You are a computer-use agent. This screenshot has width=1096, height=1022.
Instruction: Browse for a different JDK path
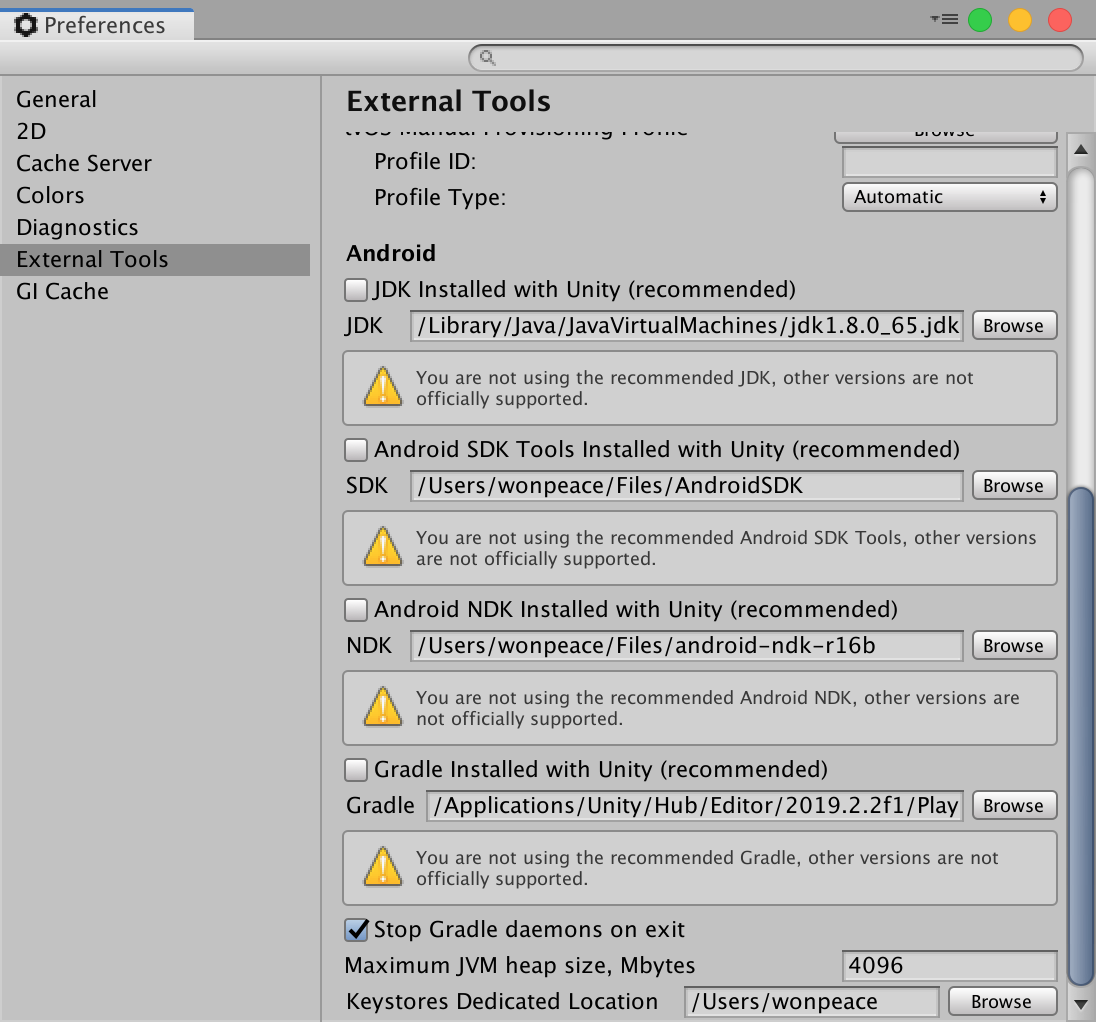point(1014,325)
